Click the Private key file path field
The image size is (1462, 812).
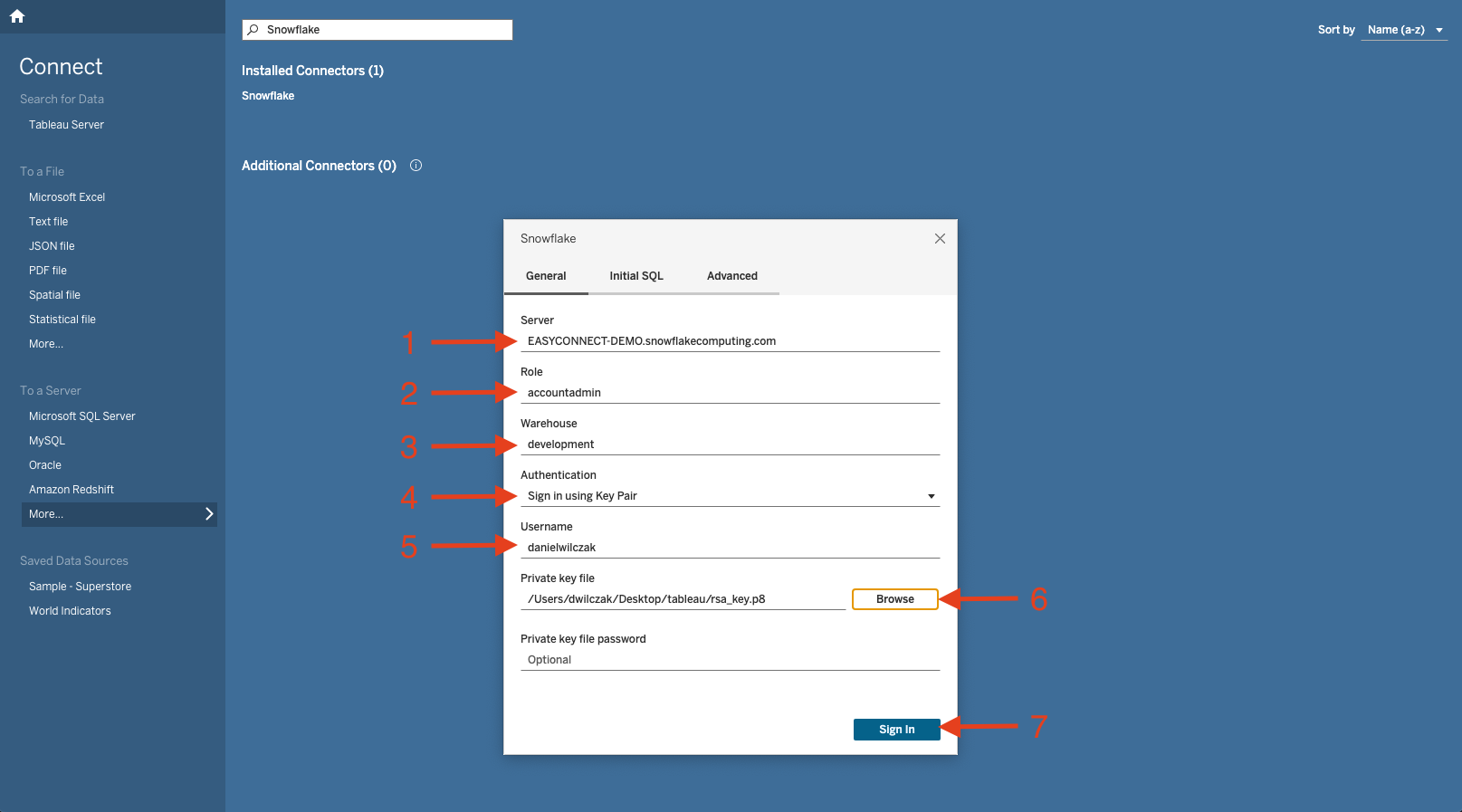(x=683, y=599)
